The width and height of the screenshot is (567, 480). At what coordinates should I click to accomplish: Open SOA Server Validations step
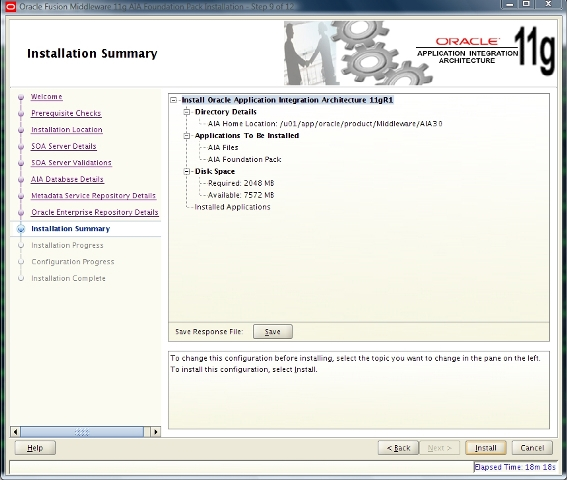click(x=71, y=162)
